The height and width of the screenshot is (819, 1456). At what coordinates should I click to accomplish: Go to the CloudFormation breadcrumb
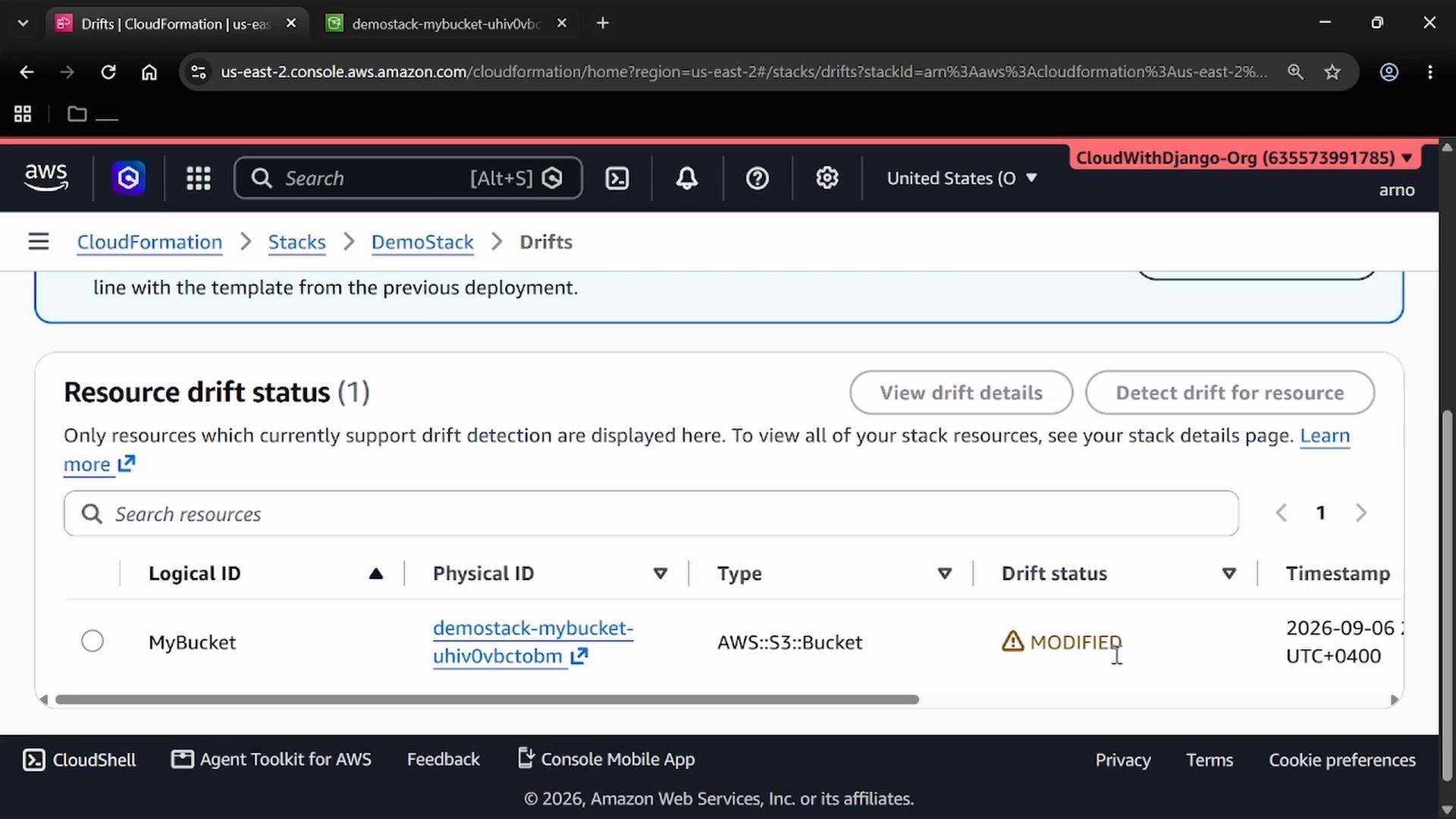pyautogui.click(x=149, y=242)
